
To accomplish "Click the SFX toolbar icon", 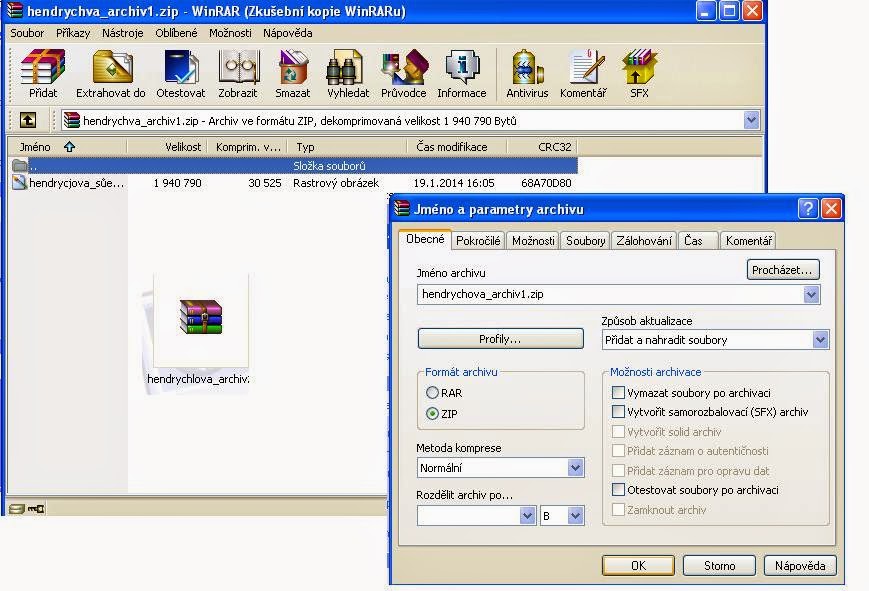I will click(x=639, y=74).
